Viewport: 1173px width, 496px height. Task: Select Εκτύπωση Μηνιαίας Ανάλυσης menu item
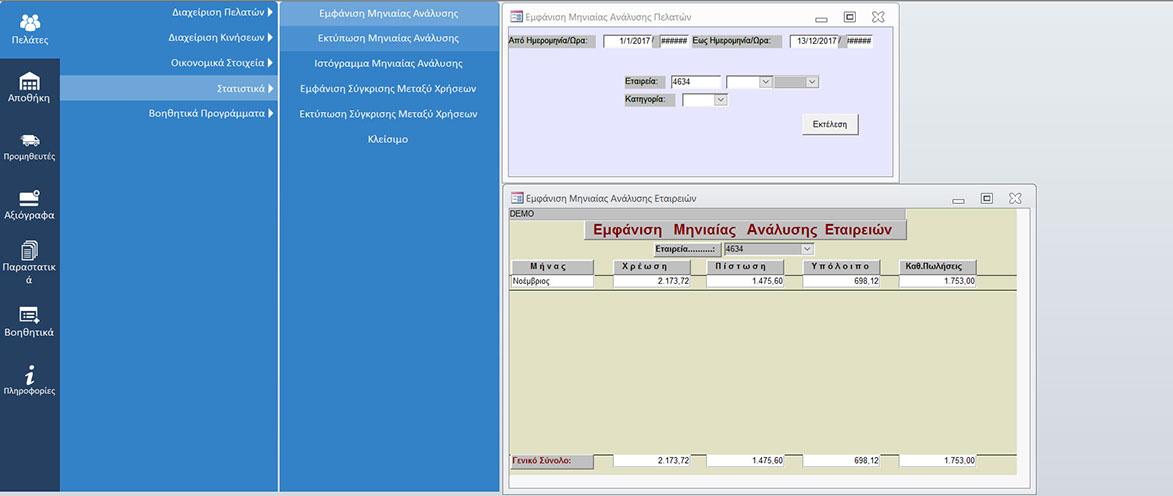388,38
